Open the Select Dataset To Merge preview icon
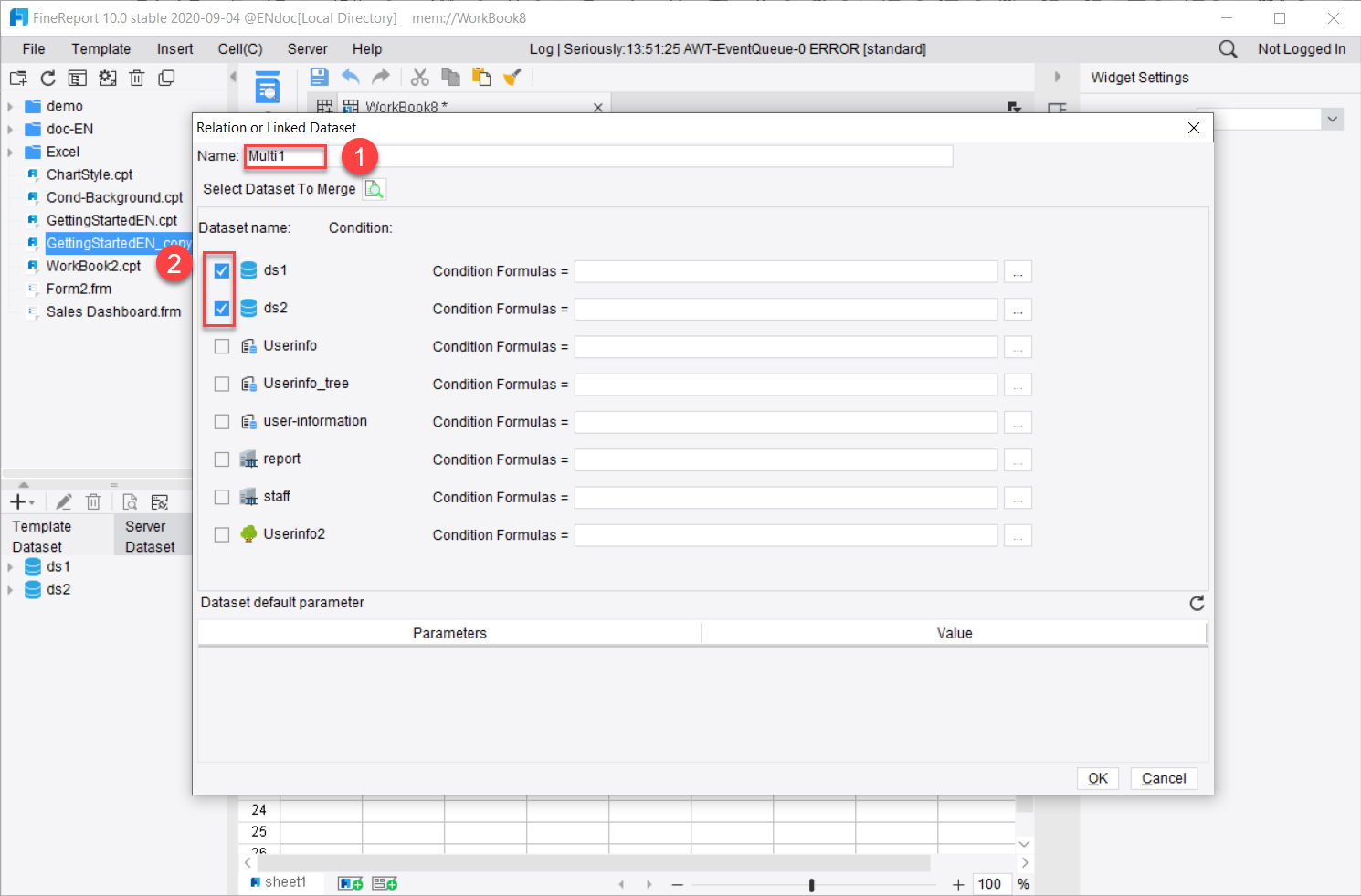This screenshot has height=896, width=1361. point(374,188)
